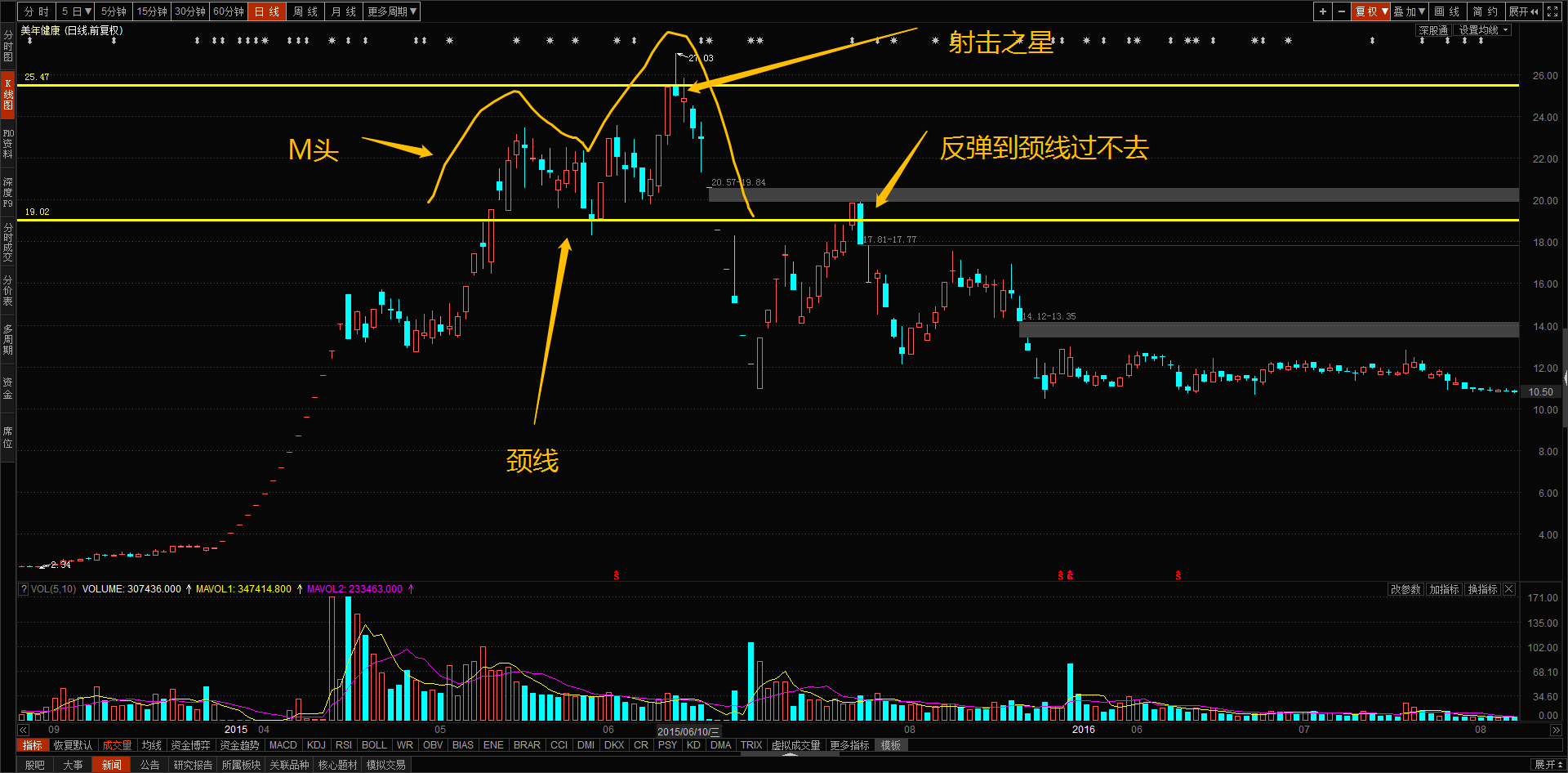
Task: Click 换指标 to change indicator
Action: pos(1482,589)
